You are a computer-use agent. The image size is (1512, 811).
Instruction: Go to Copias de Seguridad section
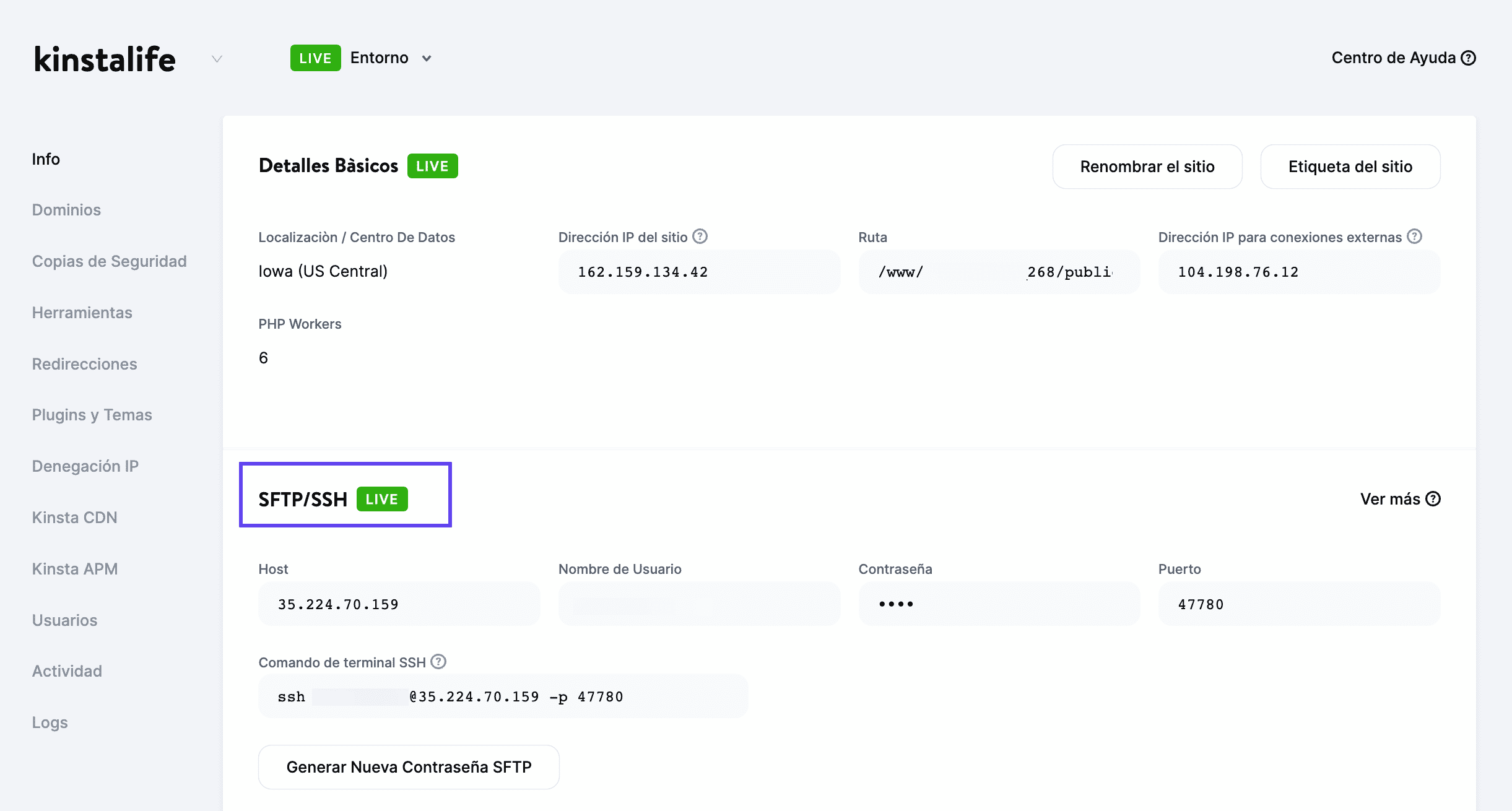coord(109,261)
